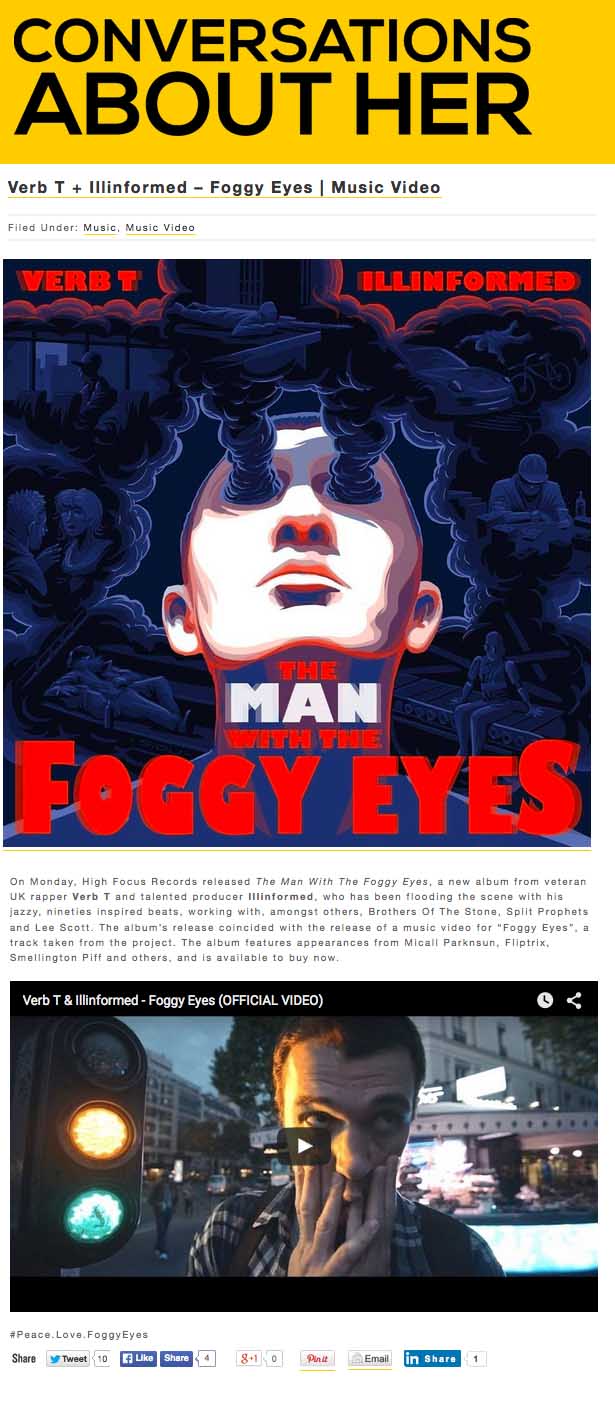Open the Music Video category link
The image size is (615, 1409).
(160, 228)
